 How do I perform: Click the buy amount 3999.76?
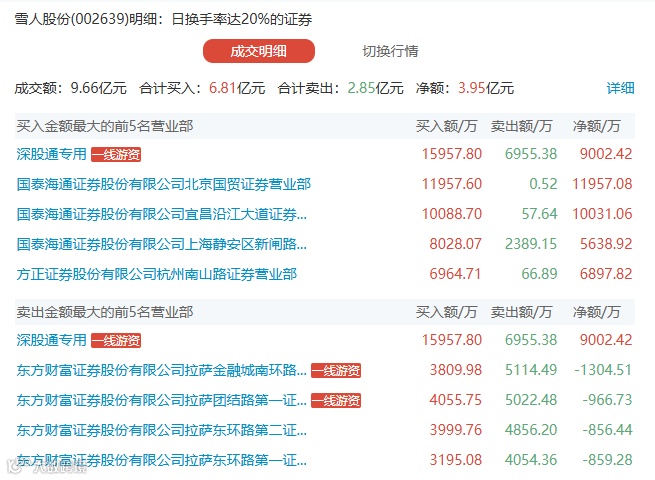455,430
